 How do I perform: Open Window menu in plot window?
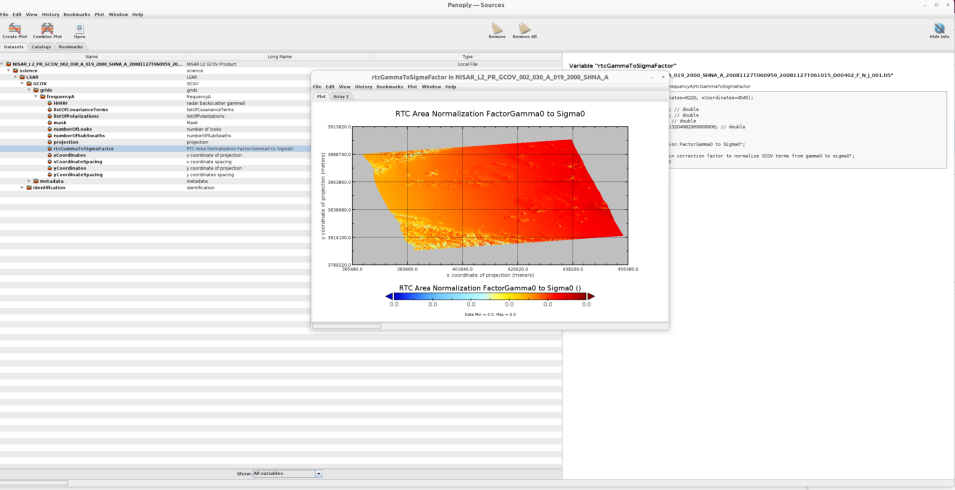click(431, 87)
